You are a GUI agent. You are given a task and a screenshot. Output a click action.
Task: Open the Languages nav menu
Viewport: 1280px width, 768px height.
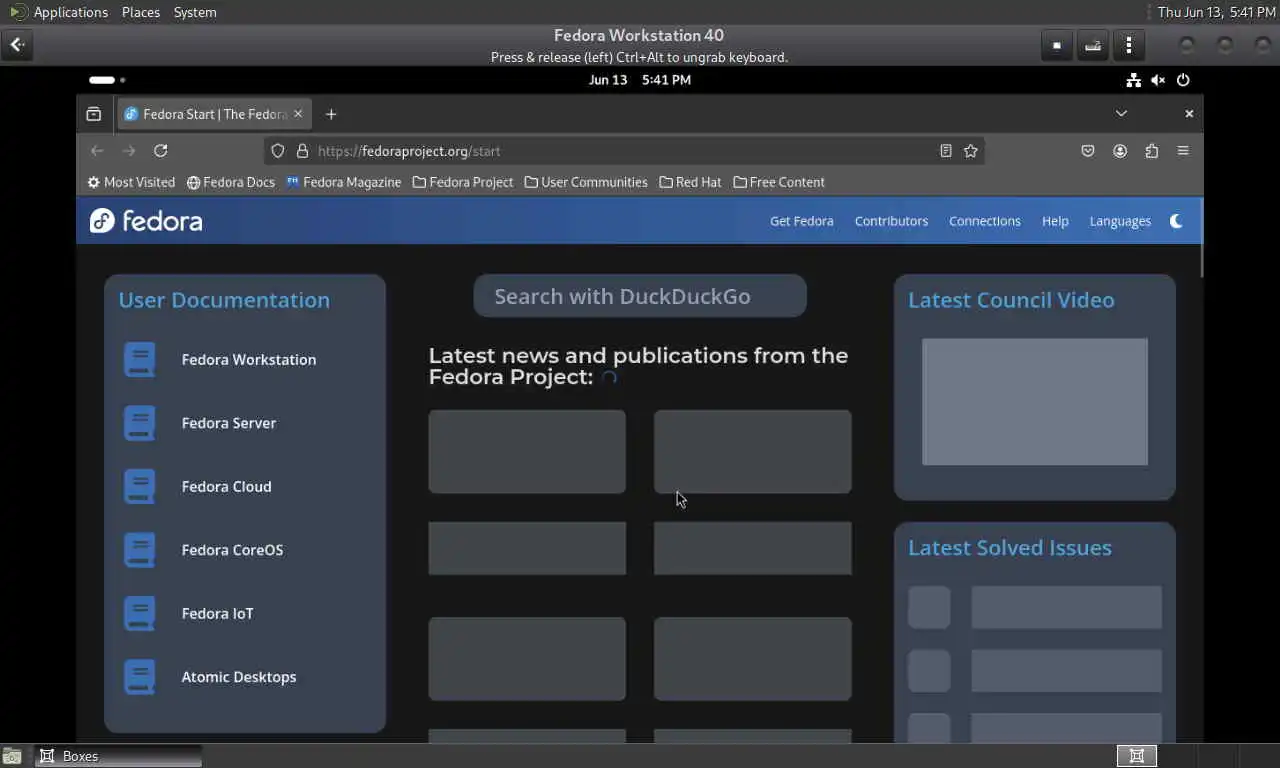point(1120,221)
